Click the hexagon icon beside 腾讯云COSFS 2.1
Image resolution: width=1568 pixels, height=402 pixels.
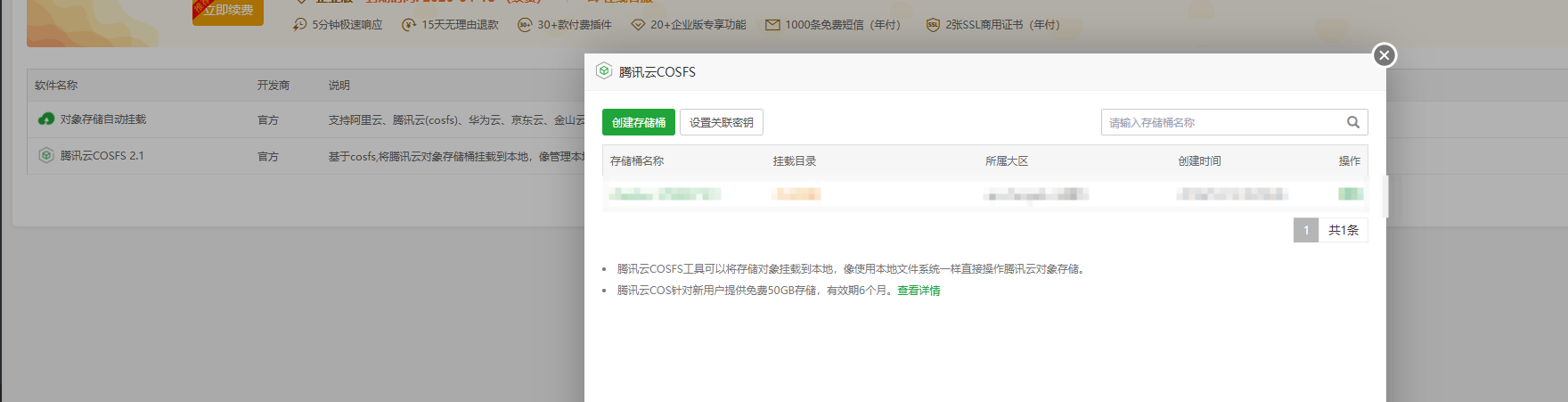[x=46, y=155]
